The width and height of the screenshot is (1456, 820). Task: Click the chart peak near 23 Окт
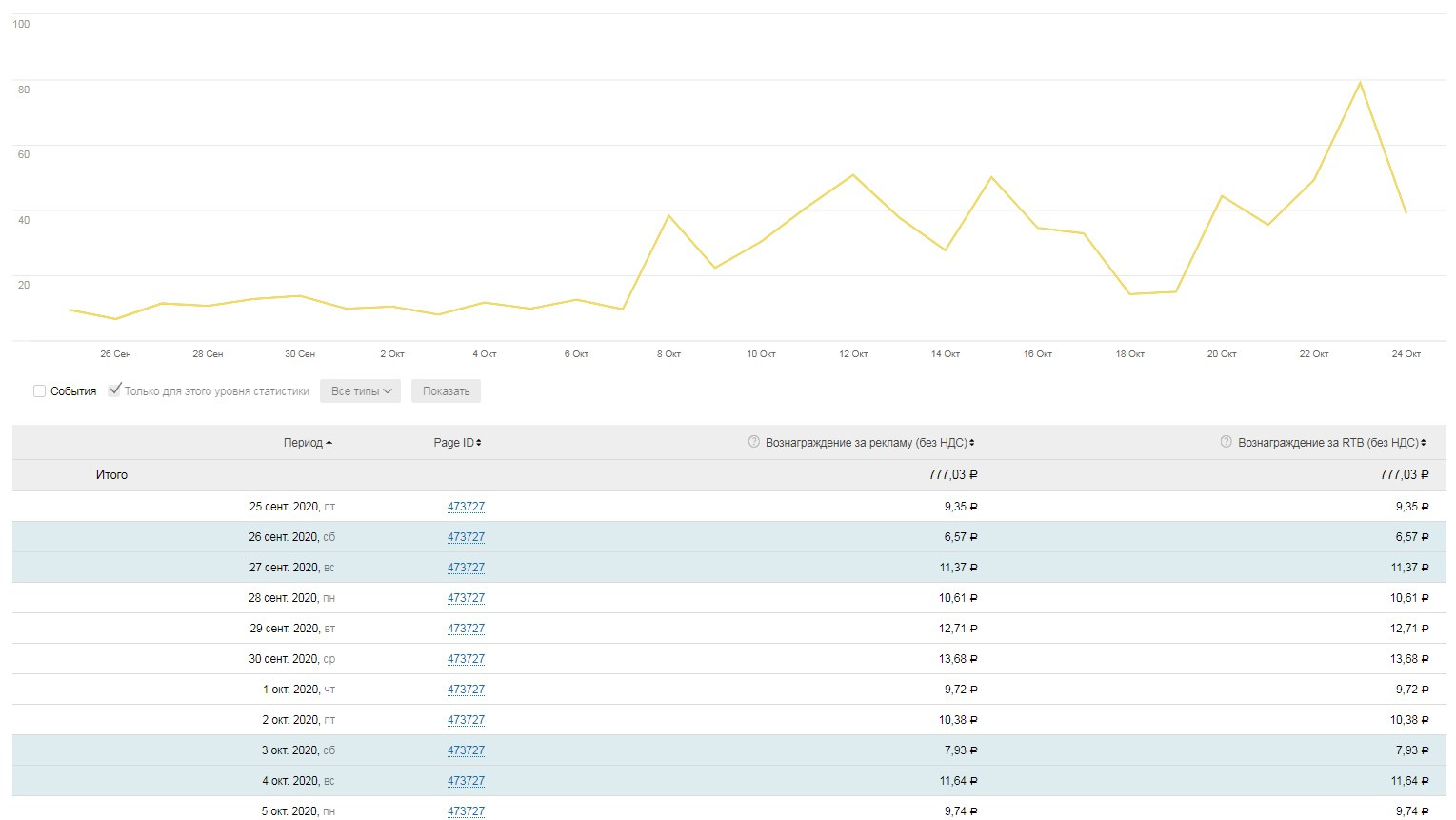coord(1360,83)
